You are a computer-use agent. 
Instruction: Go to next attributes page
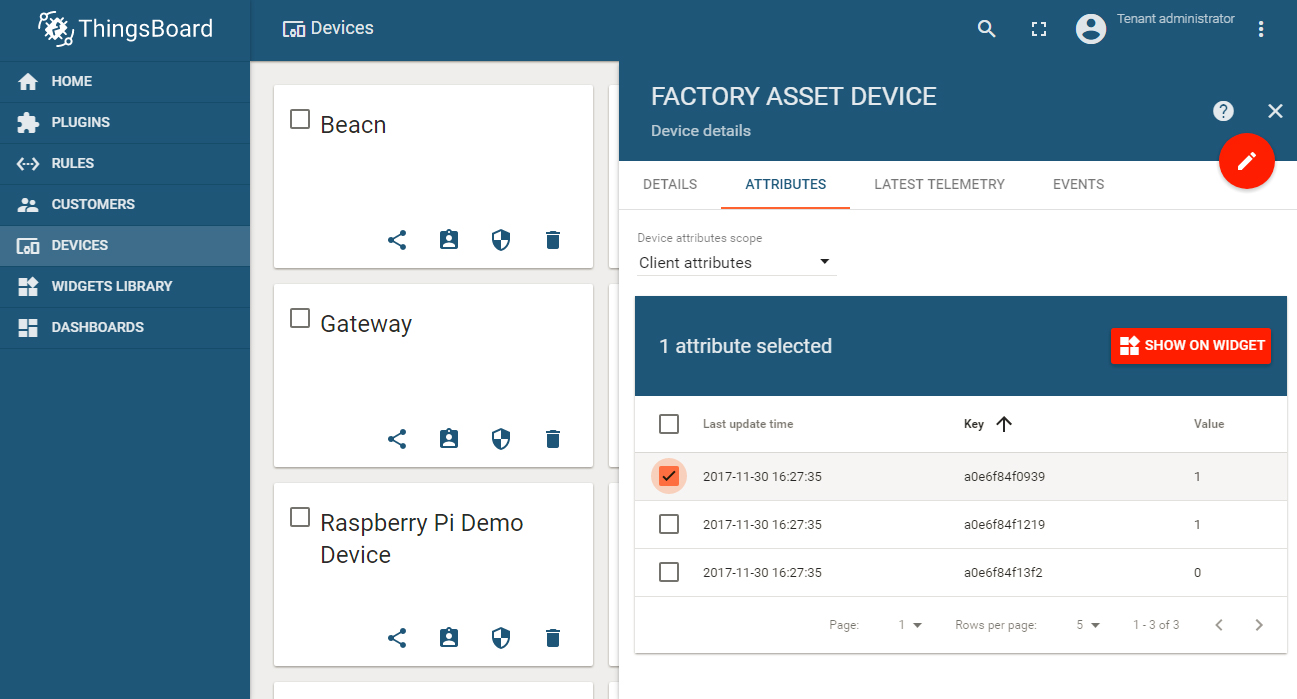pos(1259,625)
